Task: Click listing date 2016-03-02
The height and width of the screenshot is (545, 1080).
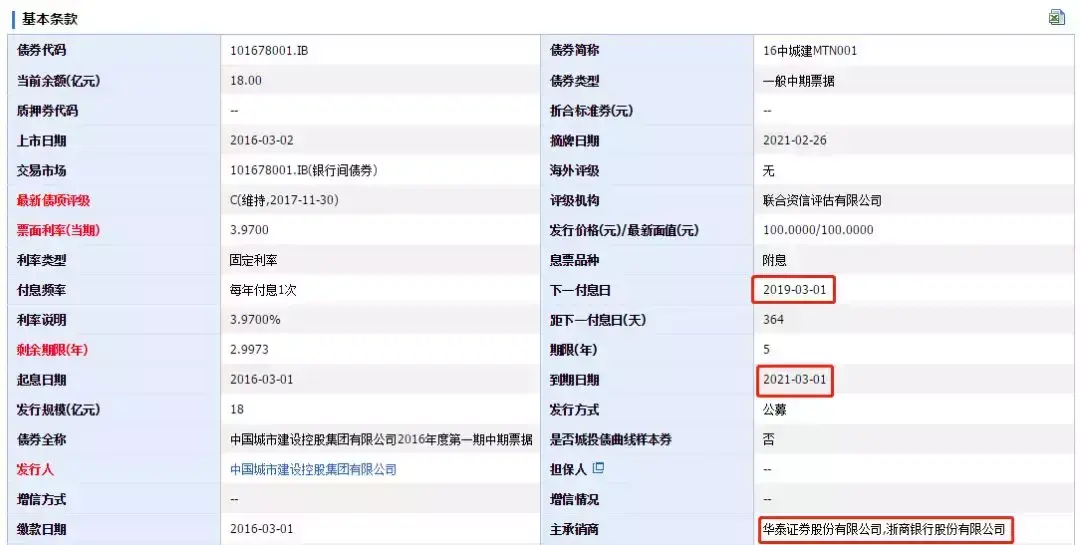Action: click(x=262, y=141)
